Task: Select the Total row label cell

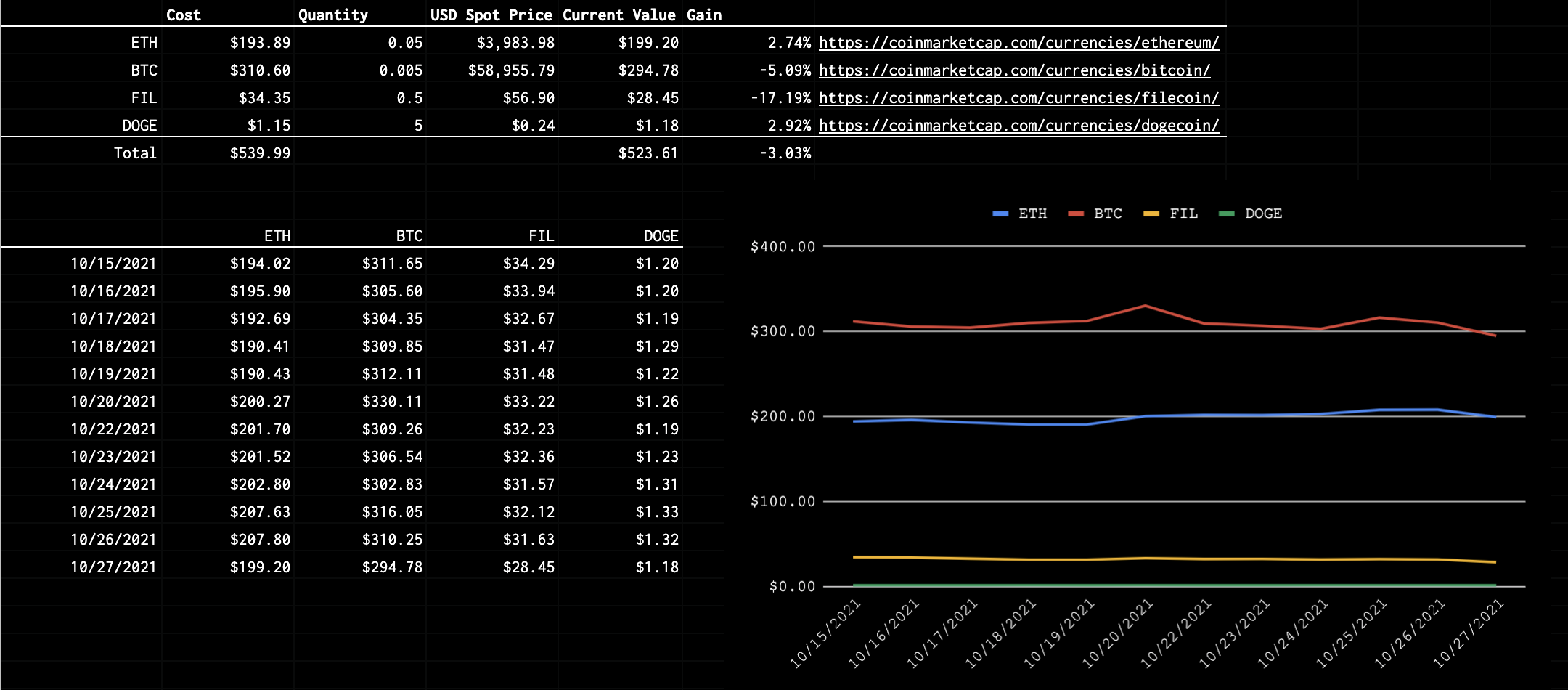Action: (x=135, y=153)
